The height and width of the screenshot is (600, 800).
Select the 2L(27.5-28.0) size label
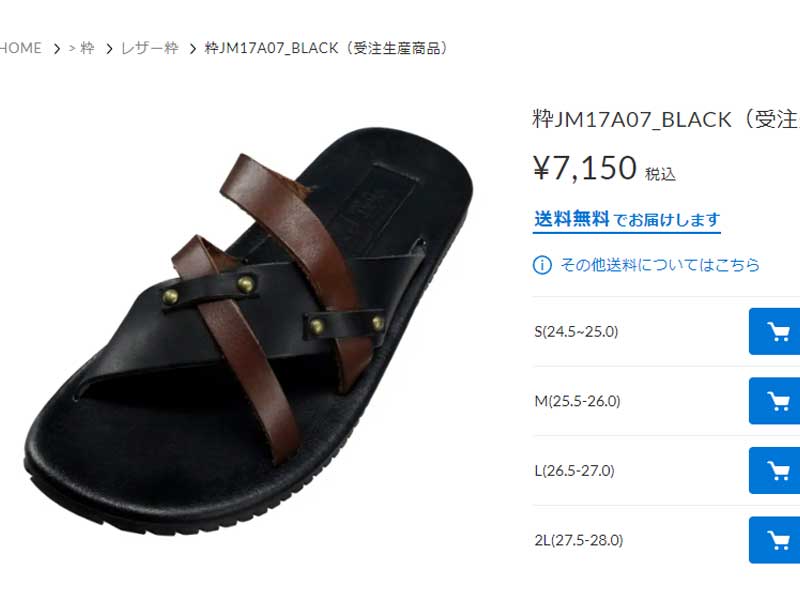[x=579, y=540]
